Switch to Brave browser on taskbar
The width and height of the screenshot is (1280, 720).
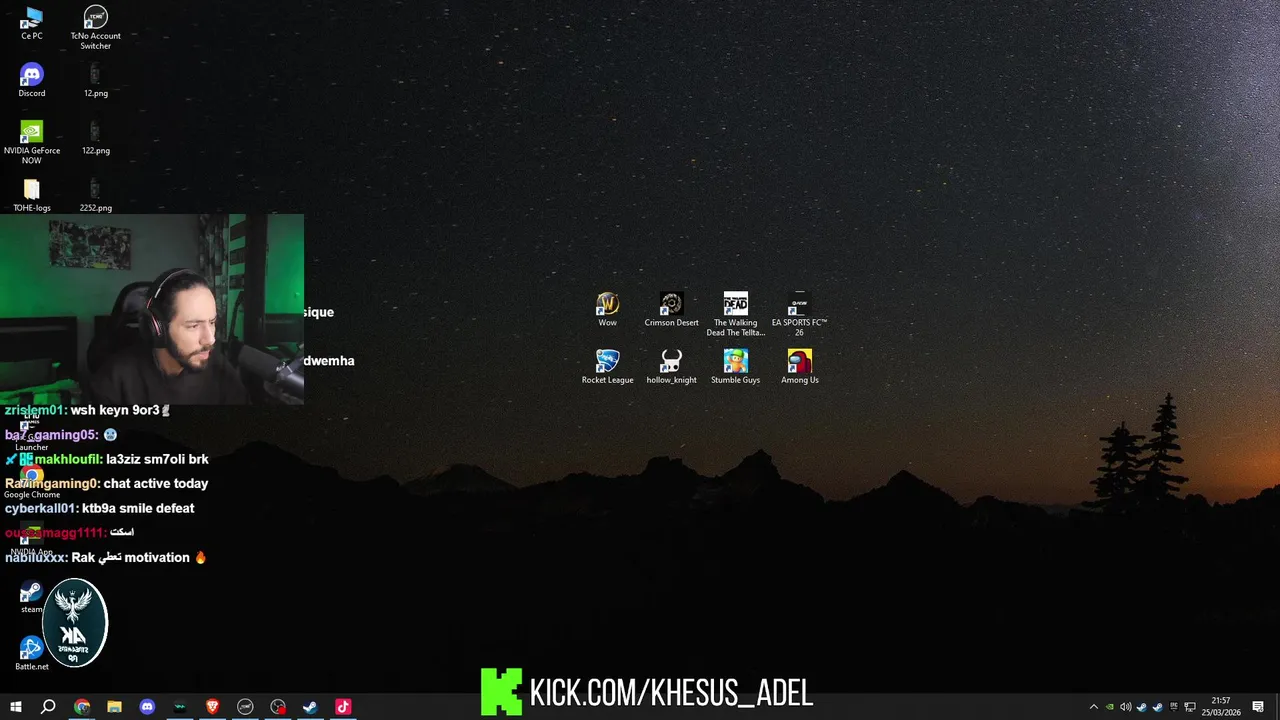point(212,707)
